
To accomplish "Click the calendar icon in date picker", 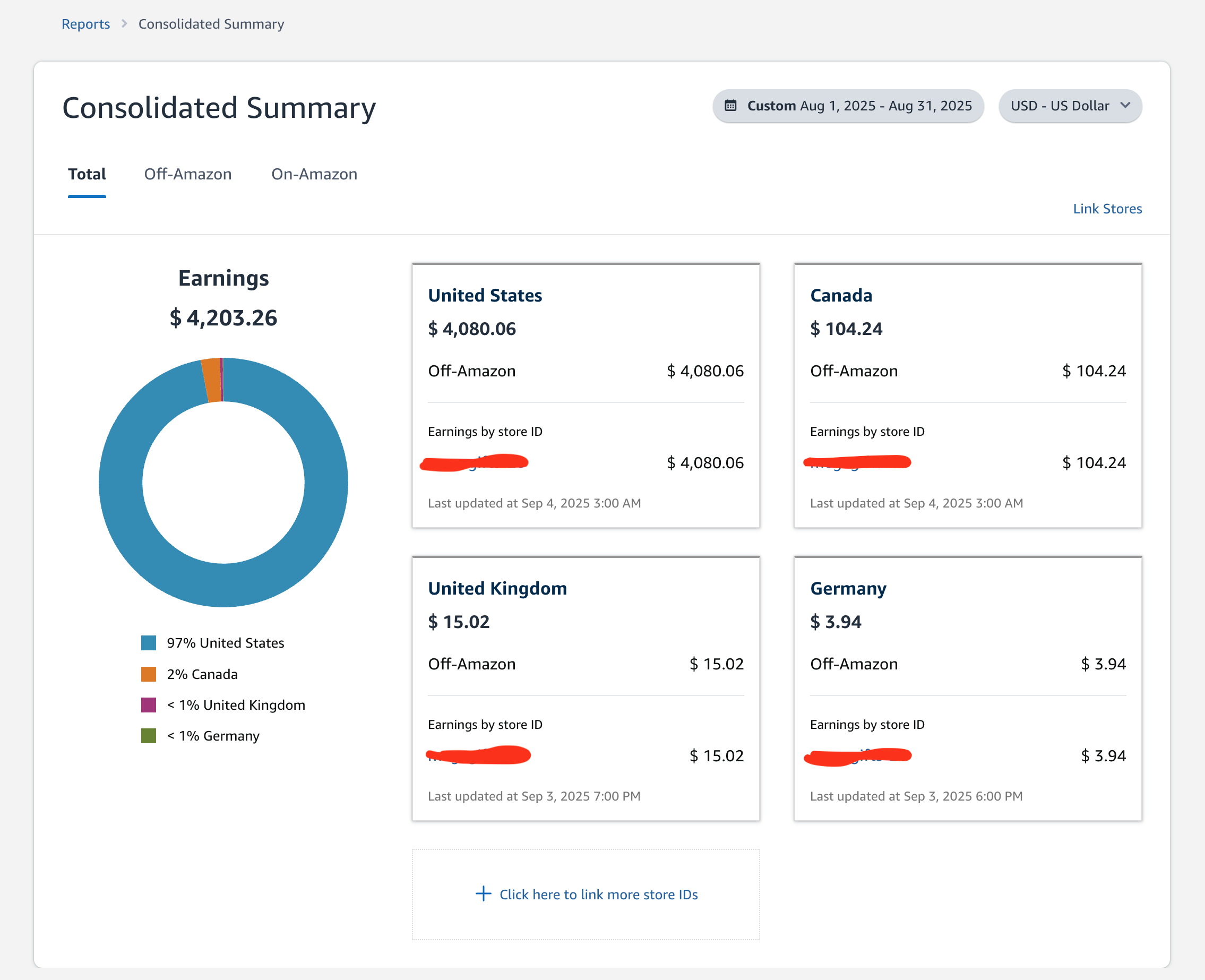I will (x=730, y=106).
